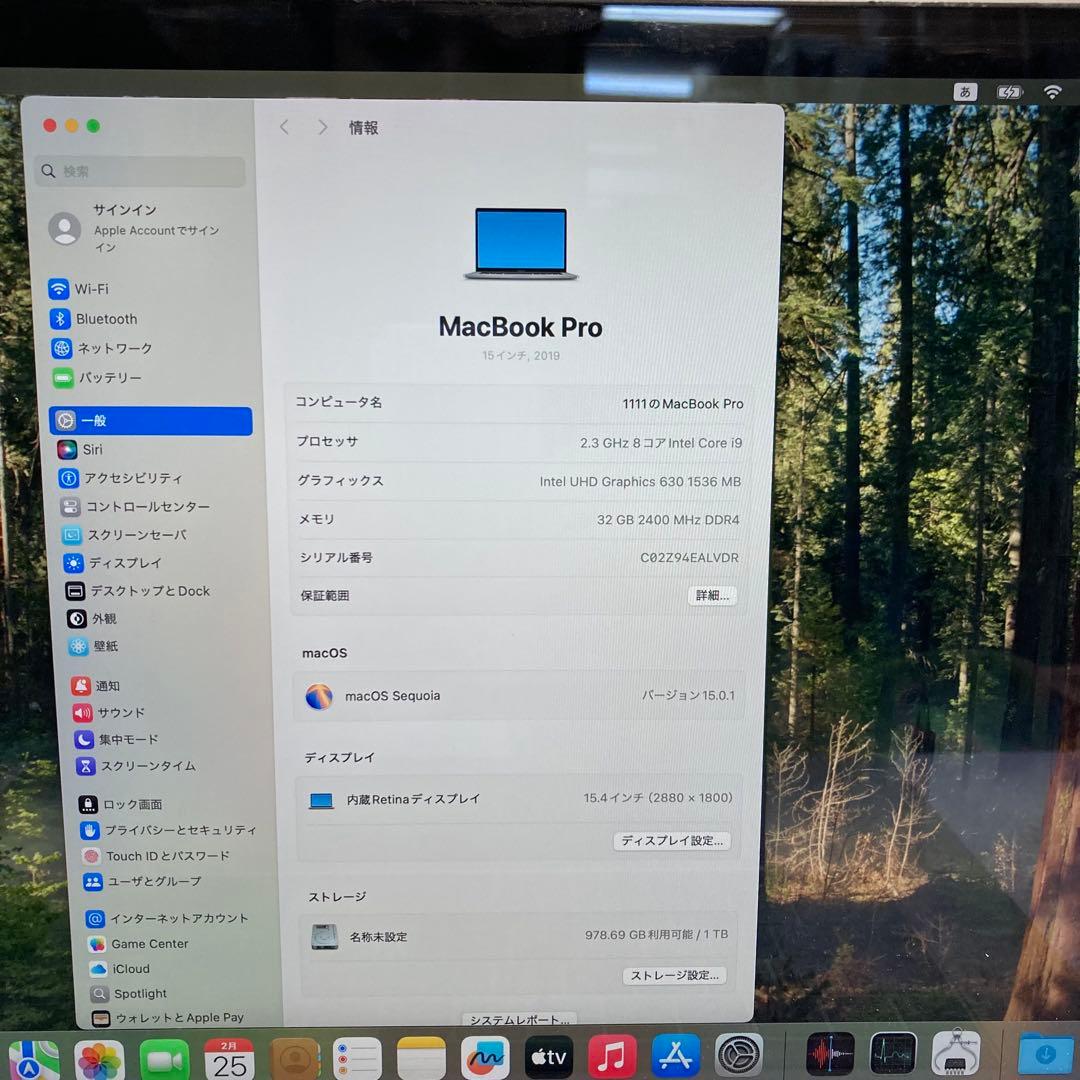Open バッテリー settings
1080x1080 pixels.
point(98,377)
